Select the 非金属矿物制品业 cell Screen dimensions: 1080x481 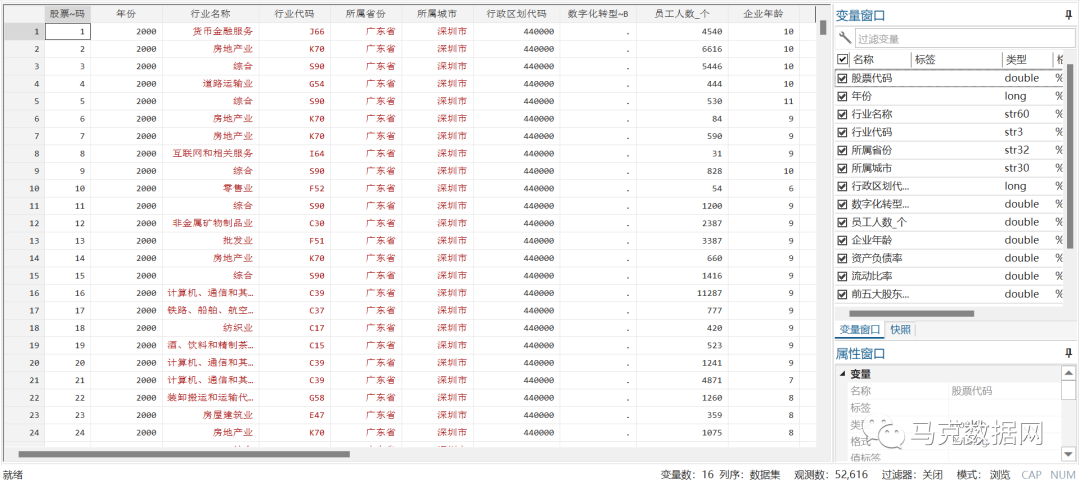211,223
